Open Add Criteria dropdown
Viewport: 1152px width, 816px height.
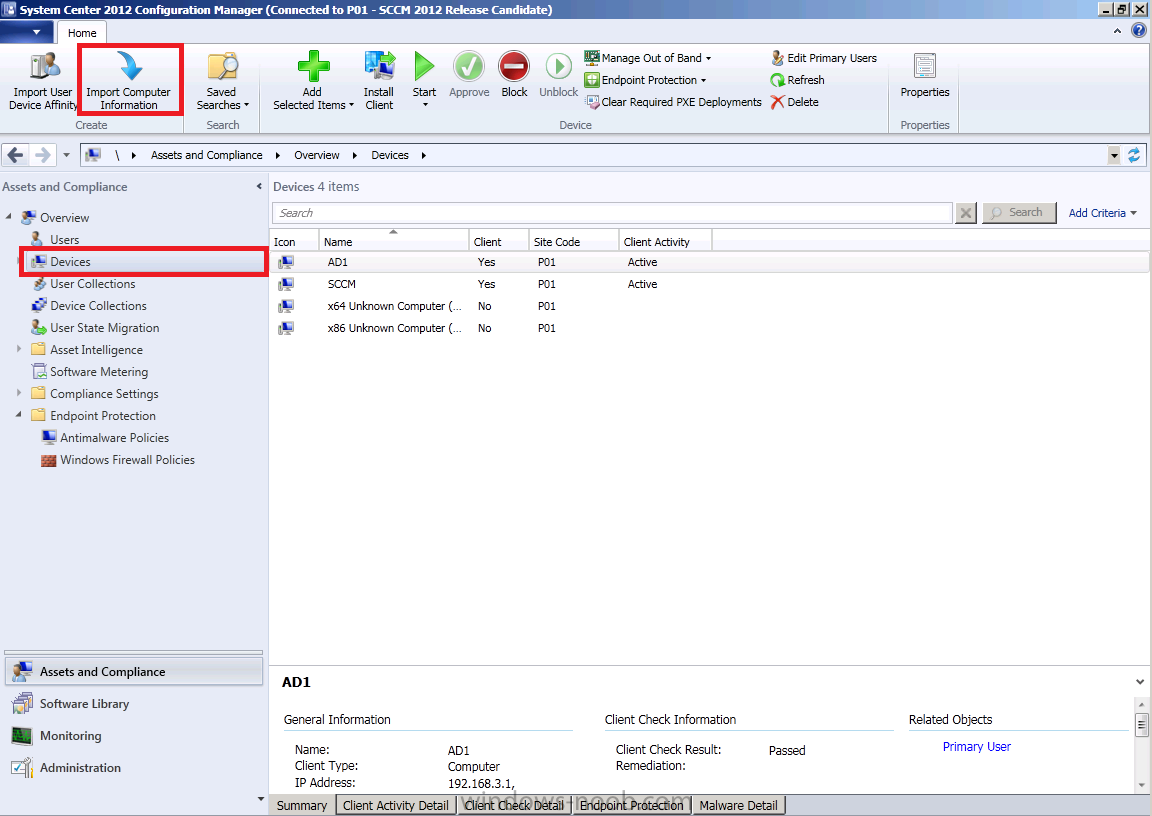click(1102, 213)
